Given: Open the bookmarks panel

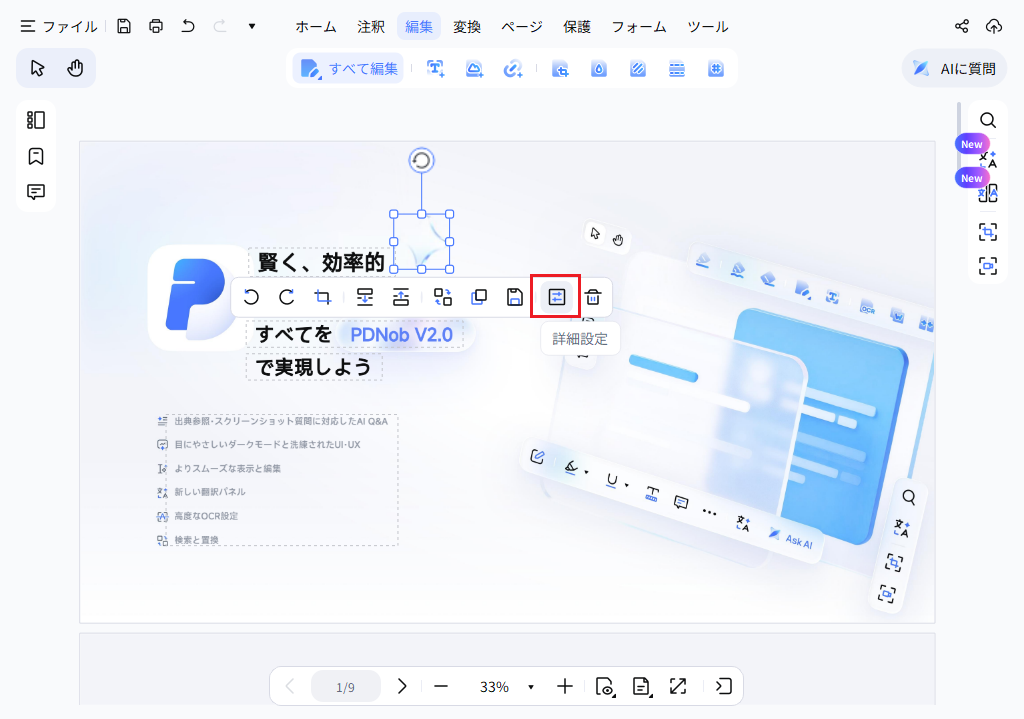Looking at the screenshot, I should pyautogui.click(x=36, y=156).
